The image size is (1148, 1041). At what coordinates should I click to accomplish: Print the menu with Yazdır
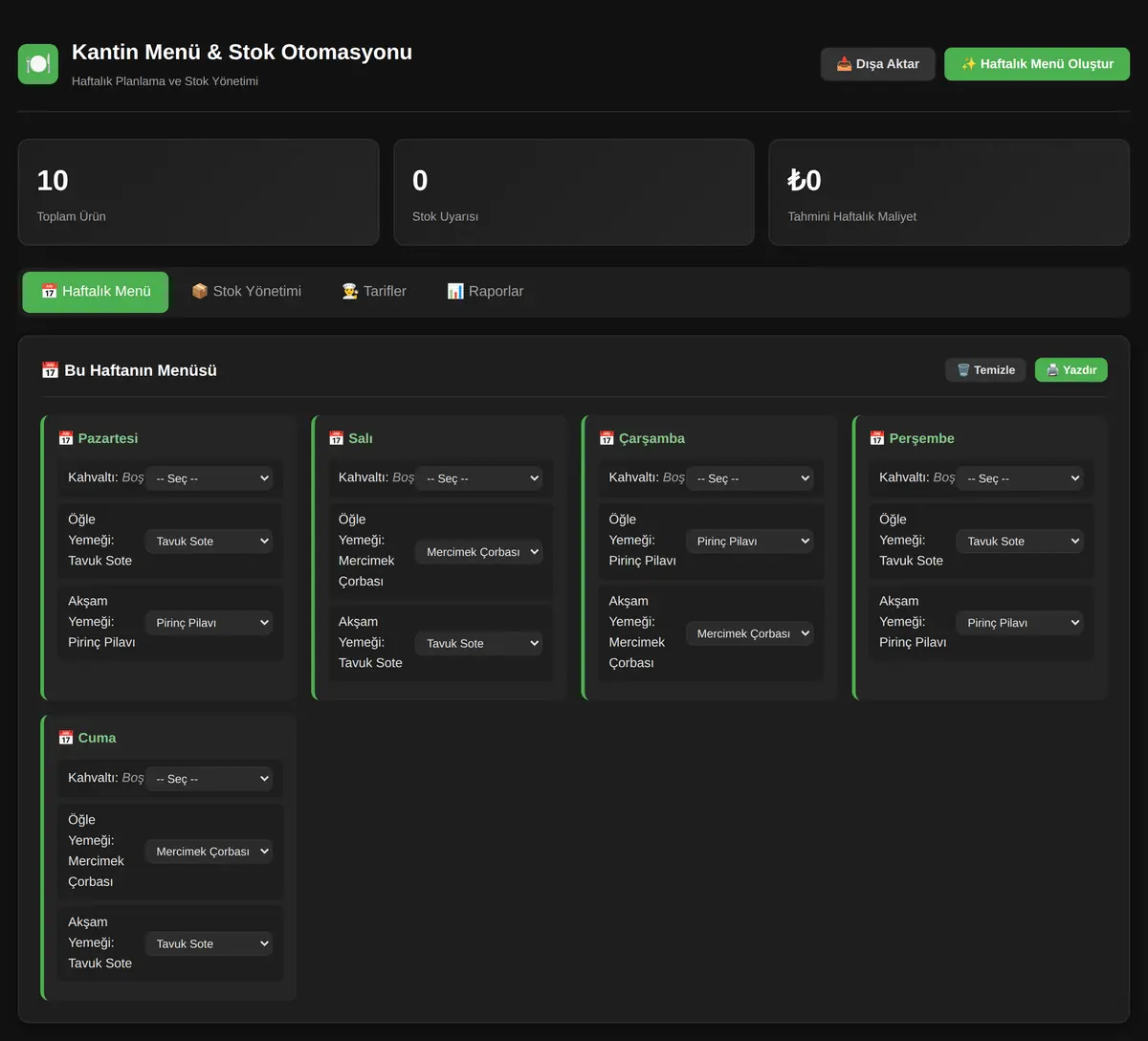[1071, 370]
